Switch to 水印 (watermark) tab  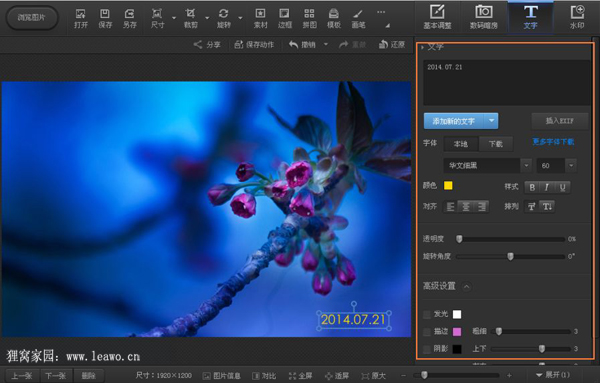[x=577, y=17]
